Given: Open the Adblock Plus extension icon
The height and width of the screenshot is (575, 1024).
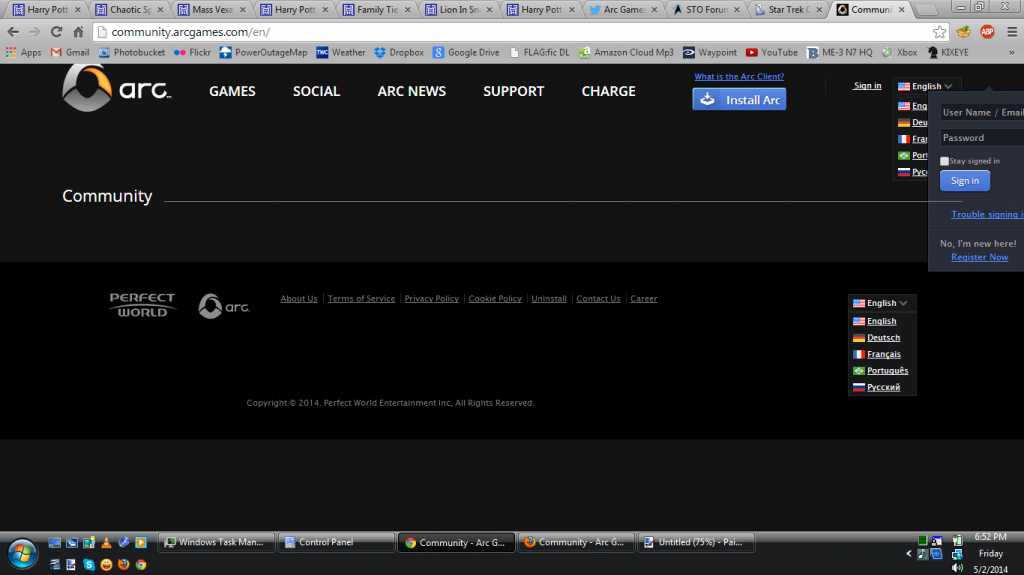Looking at the screenshot, I should click(x=987, y=32).
